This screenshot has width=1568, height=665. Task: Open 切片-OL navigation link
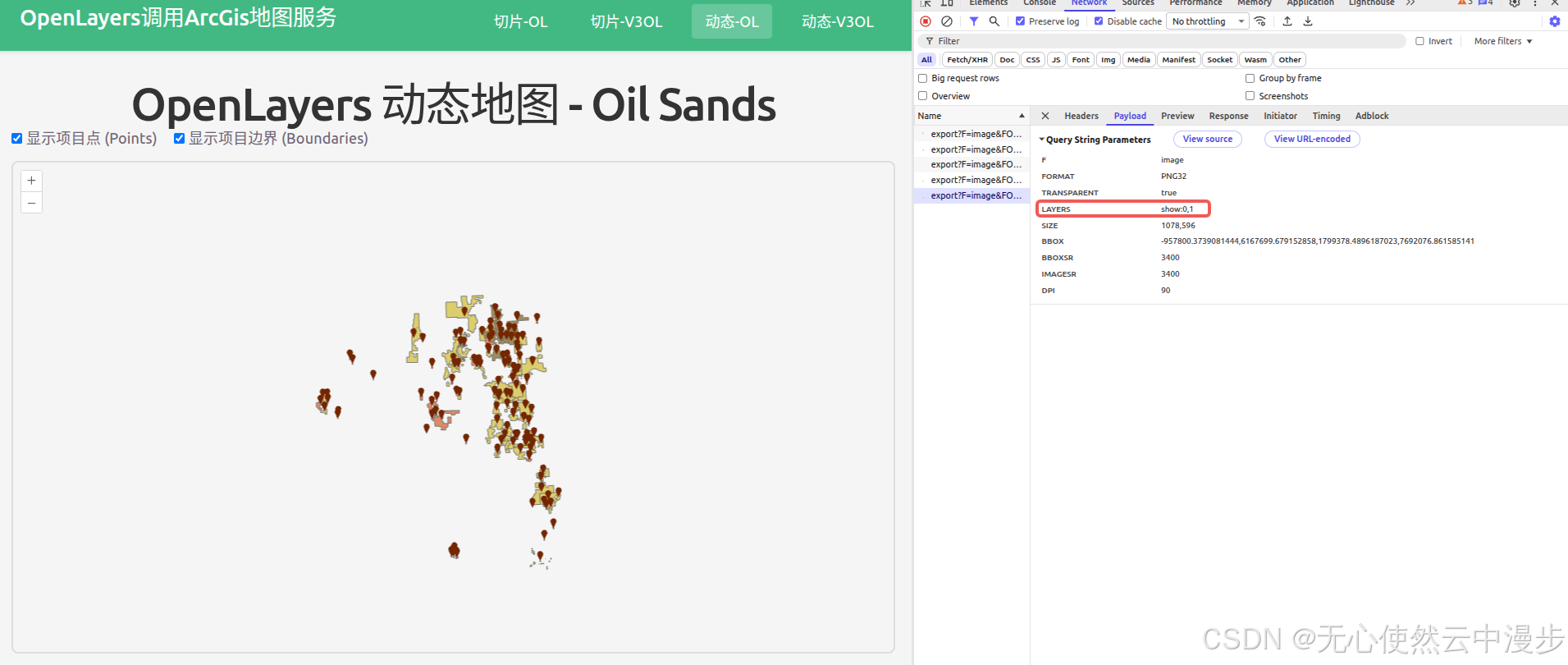point(521,21)
